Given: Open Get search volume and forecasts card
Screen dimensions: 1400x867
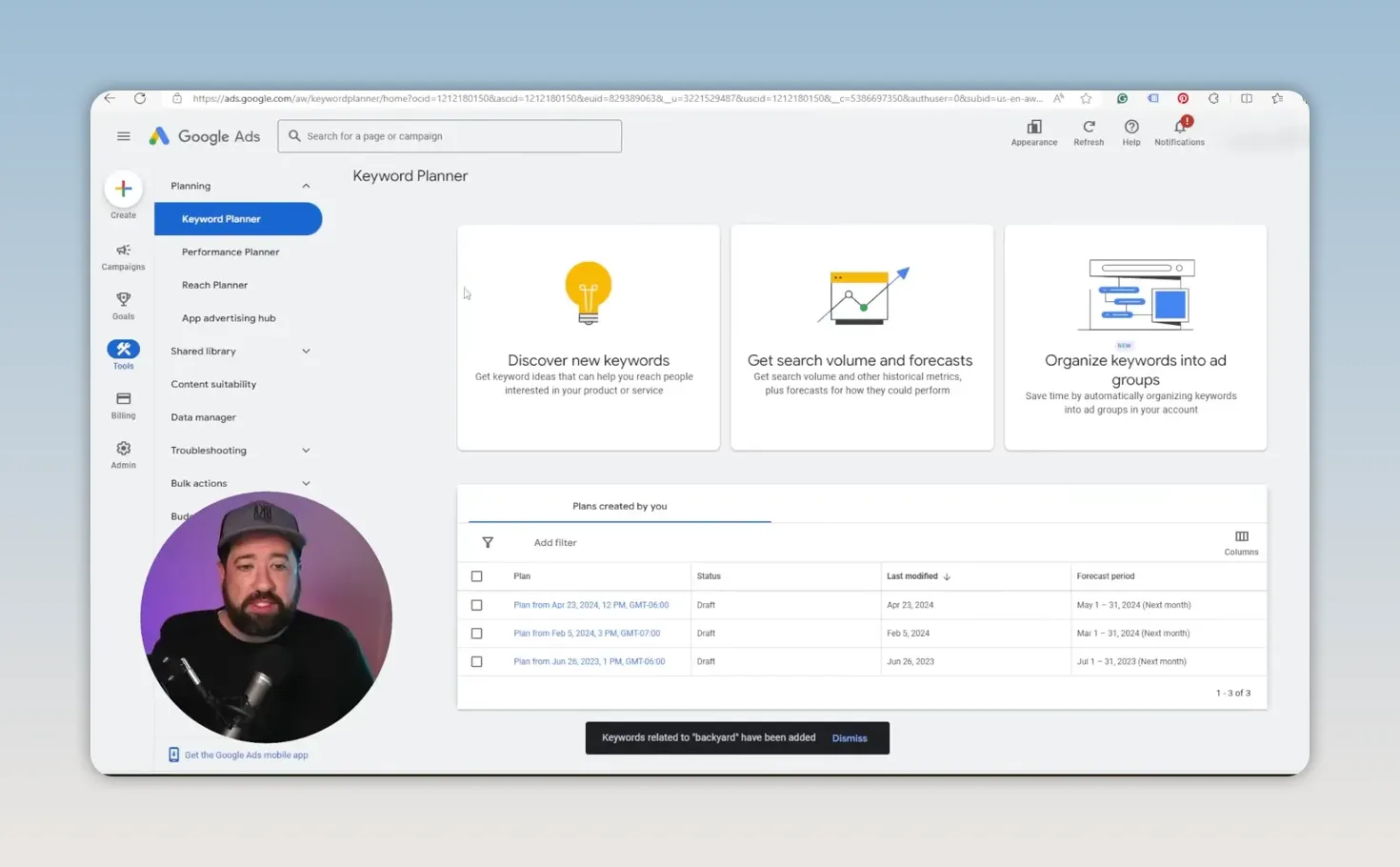Looking at the screenshot, I should coord(862,337).
